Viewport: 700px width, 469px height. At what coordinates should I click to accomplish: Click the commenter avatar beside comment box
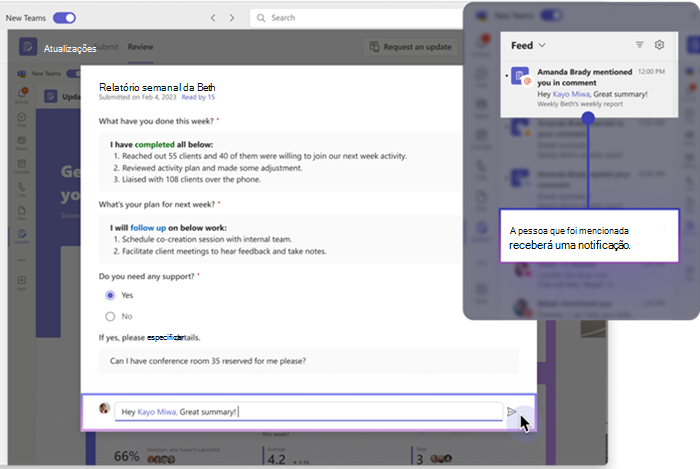coord(104,408)
